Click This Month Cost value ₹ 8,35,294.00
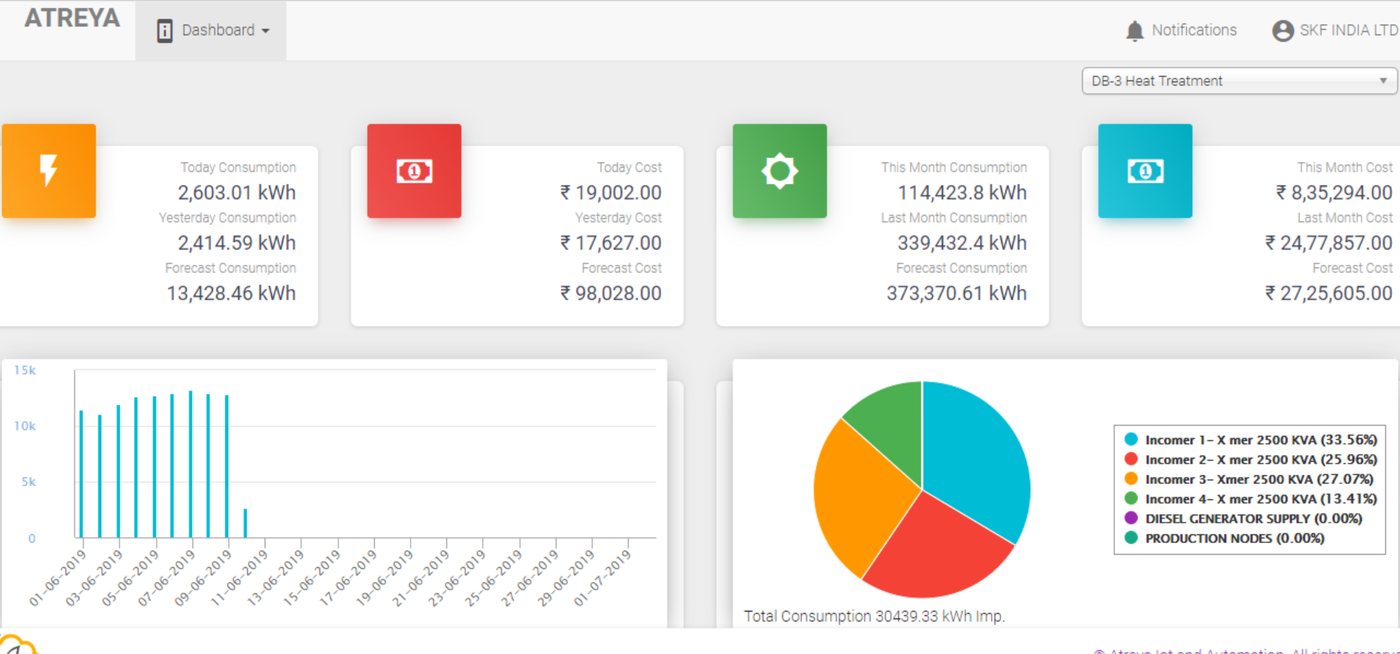 pos(1334,192)
